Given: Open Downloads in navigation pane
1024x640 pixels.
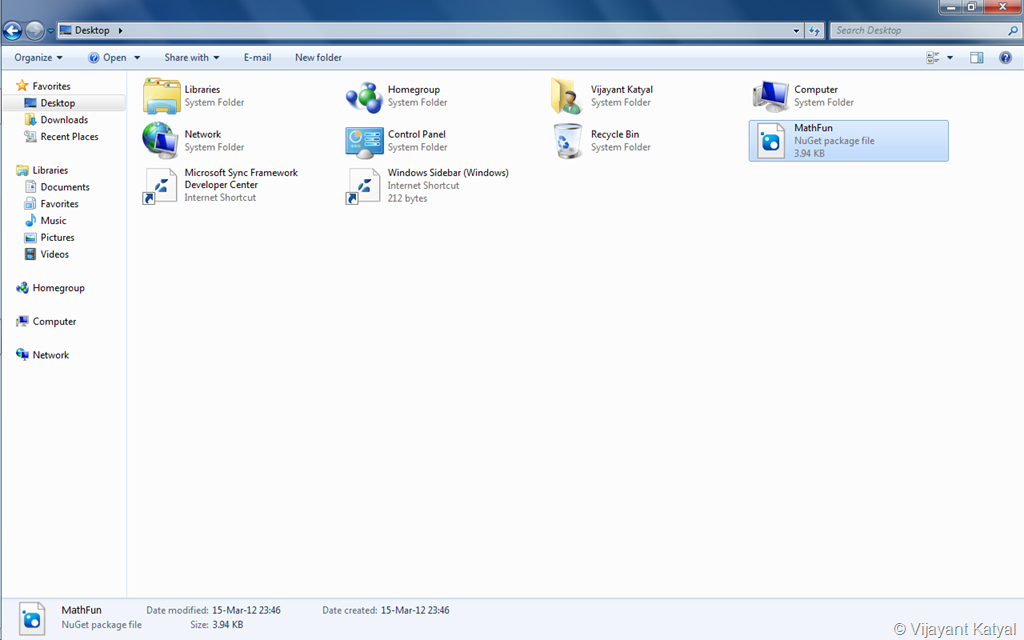Looking at the screenshot, I should click(x=64, y=120).
